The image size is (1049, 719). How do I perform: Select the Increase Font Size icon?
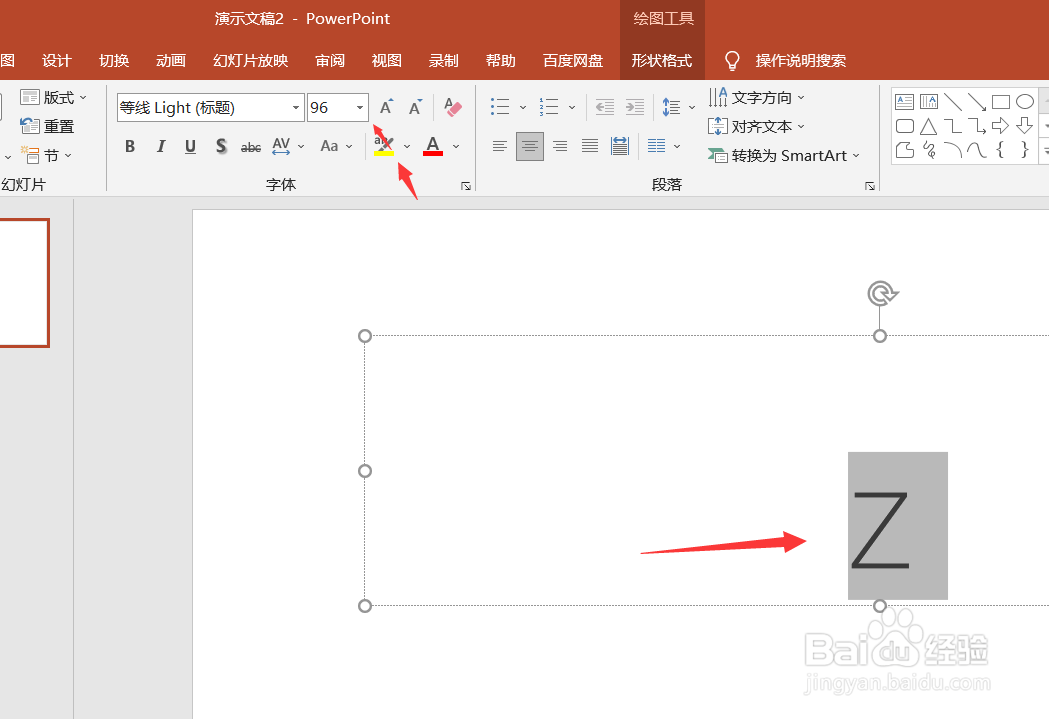(385, 105)
